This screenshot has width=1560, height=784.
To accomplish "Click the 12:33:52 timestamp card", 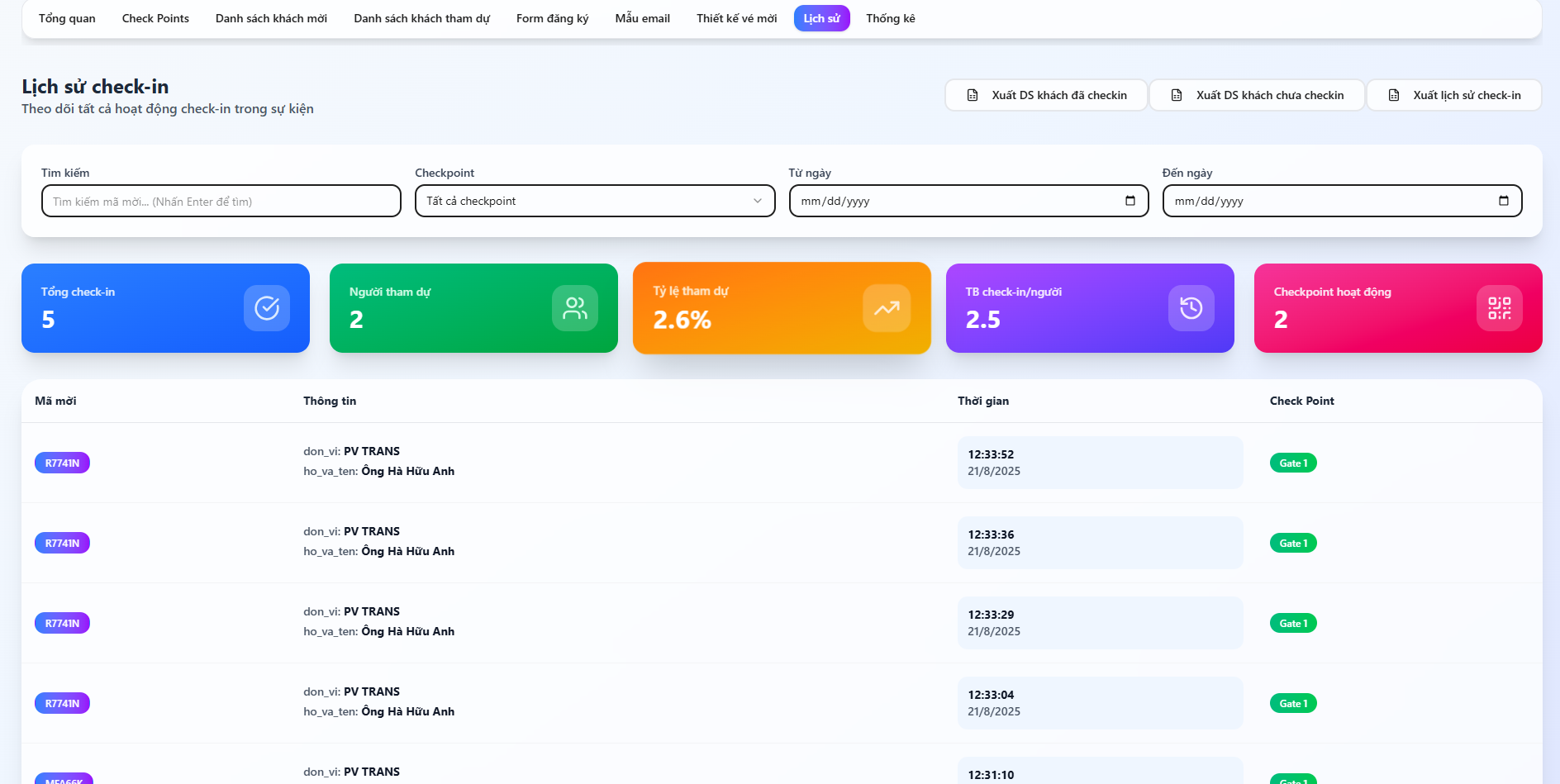I will [x=1100, y=463].
